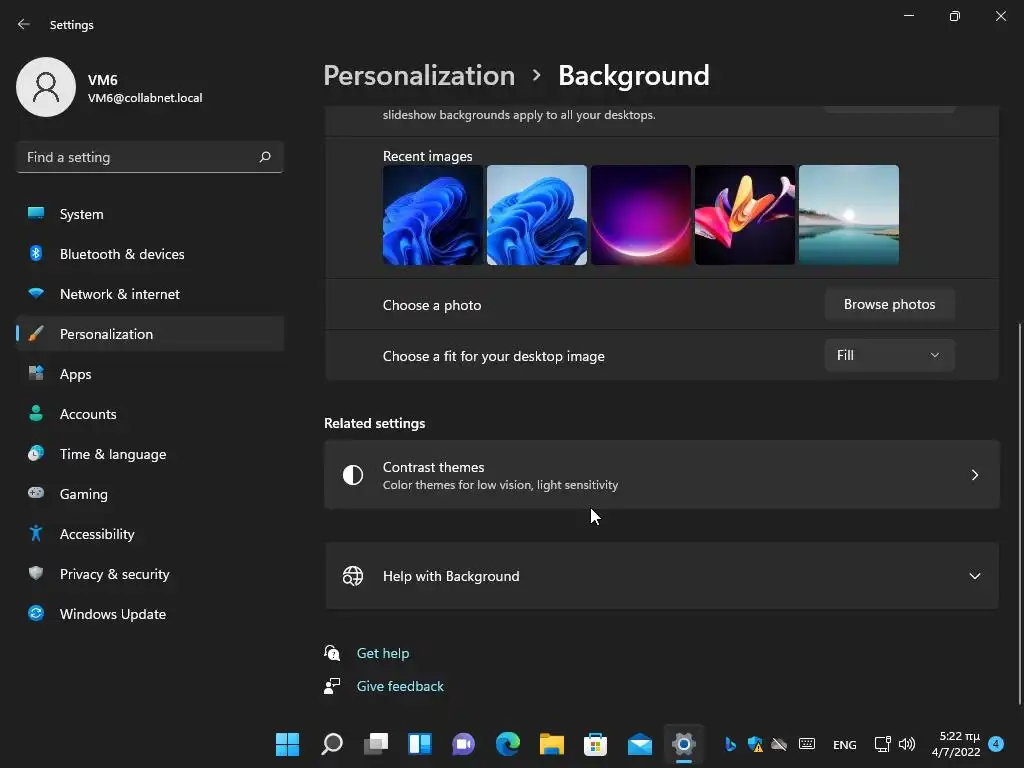This screenshot has width=1024, height=768.
Task: Open Chat from the taskbar
Action: (x=464, y=744)
